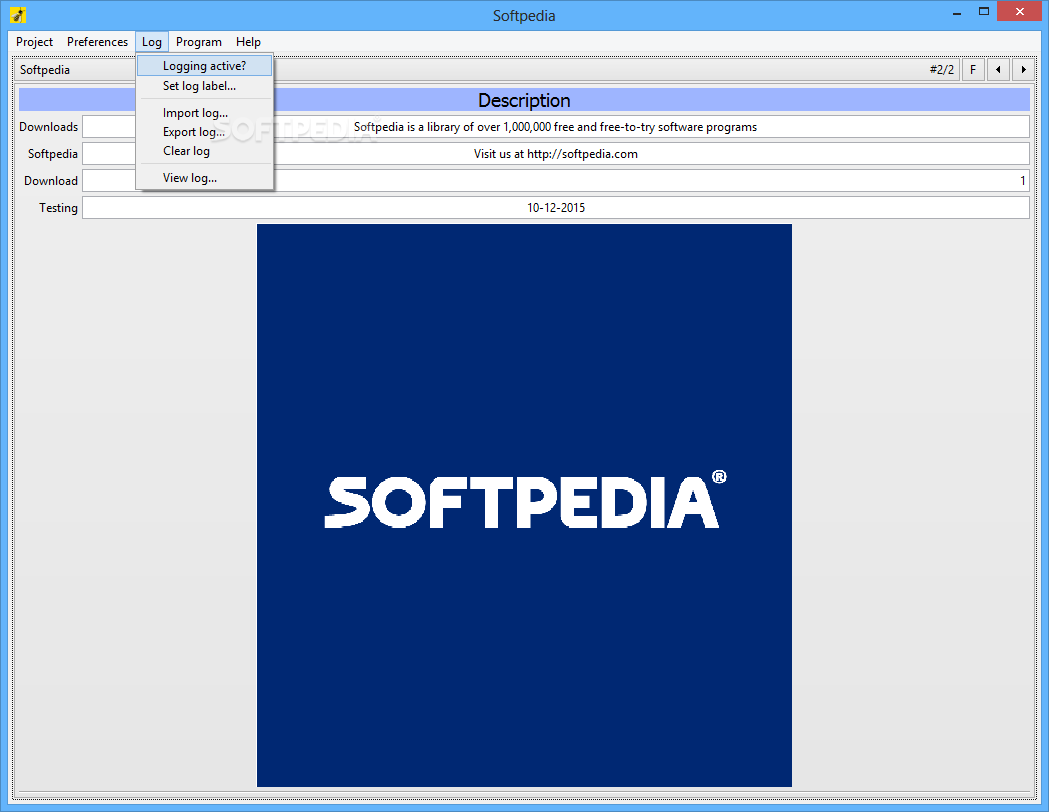The height and width of the screenshot is (812, 1049).
Task: Click 'Softpedia' project name above Description
Action: pyautogui.click(x=45, y=70)
